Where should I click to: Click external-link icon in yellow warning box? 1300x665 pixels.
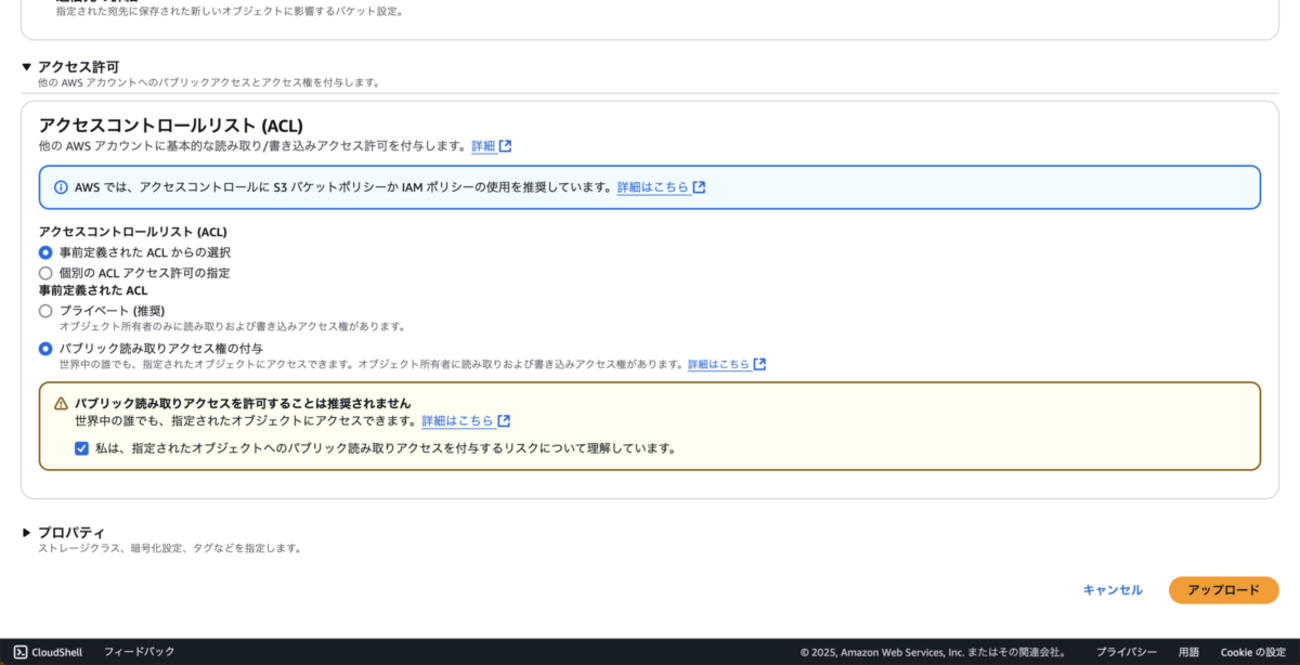(x=504, y=421)
